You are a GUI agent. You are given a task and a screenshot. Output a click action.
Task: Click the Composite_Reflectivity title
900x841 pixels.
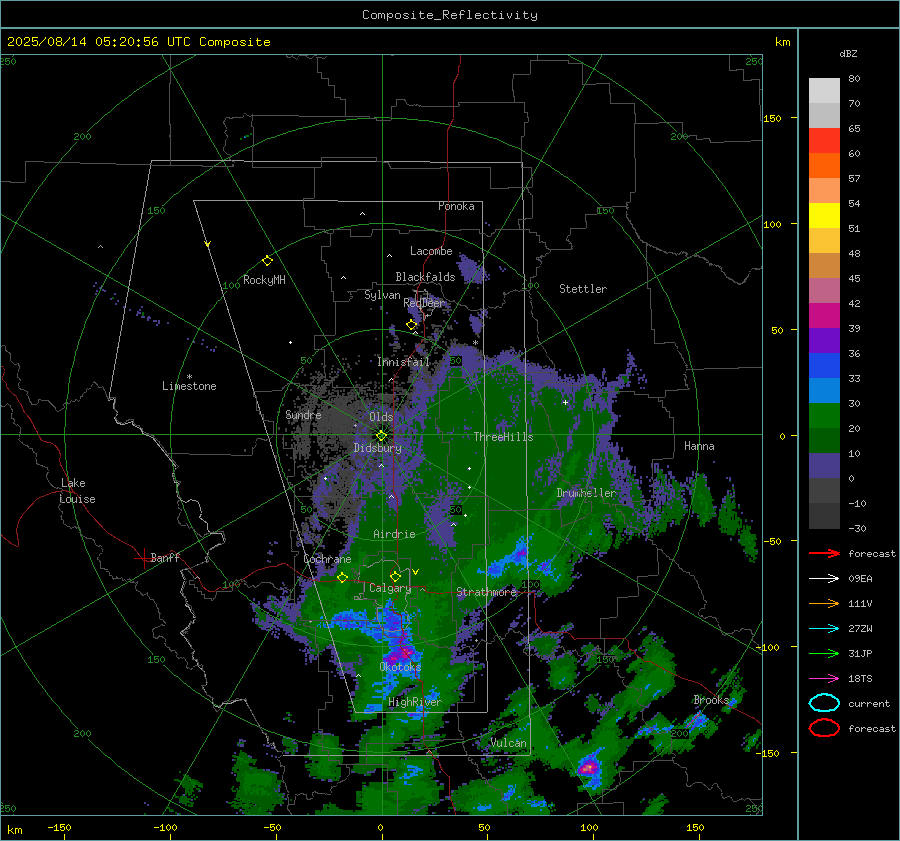click(450, 15)
